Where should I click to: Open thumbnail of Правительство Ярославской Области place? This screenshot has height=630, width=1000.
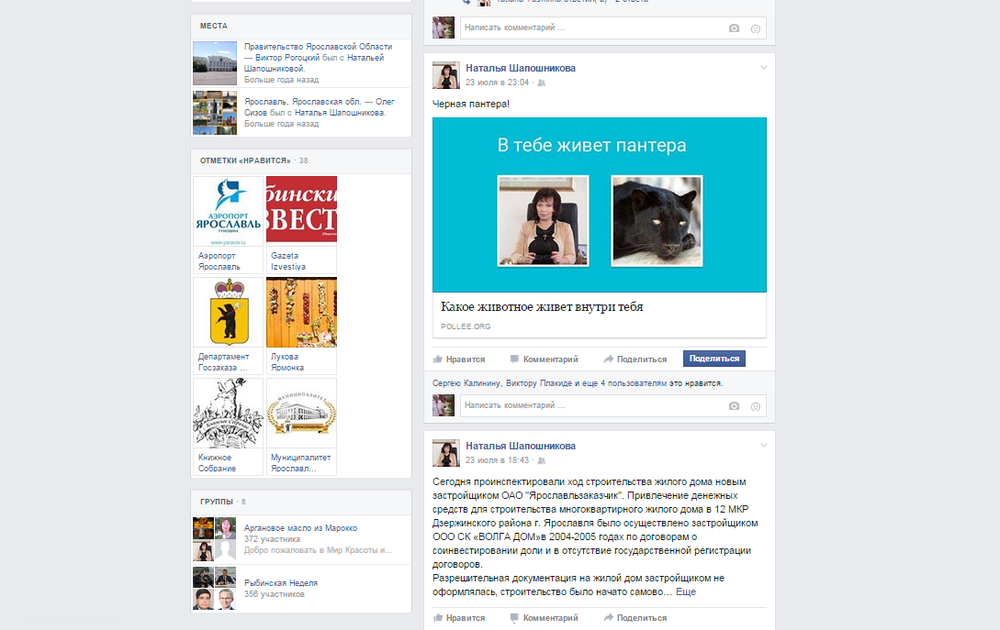tap(215, 63)
